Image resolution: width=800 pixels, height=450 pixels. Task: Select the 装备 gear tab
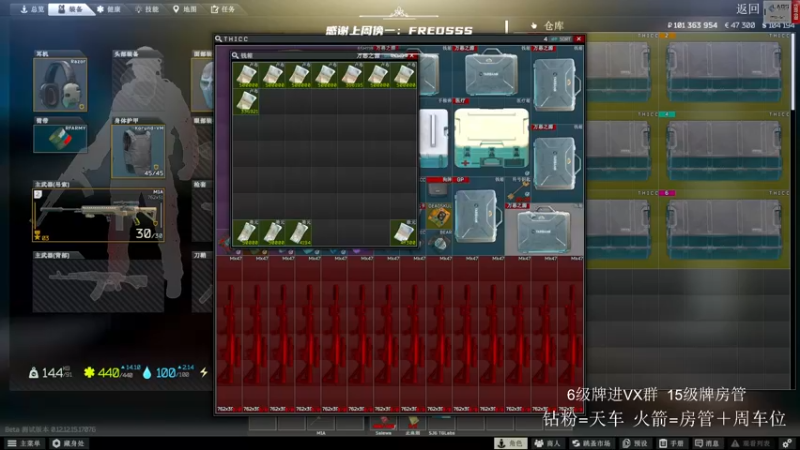tap(71, 9)
